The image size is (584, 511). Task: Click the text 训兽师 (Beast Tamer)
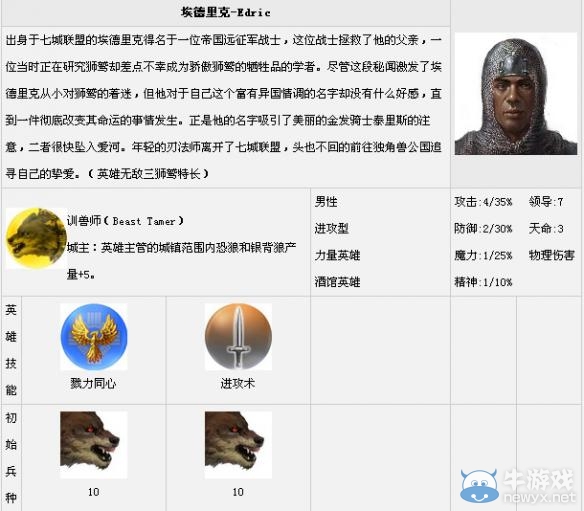click(x=126, y=221)
